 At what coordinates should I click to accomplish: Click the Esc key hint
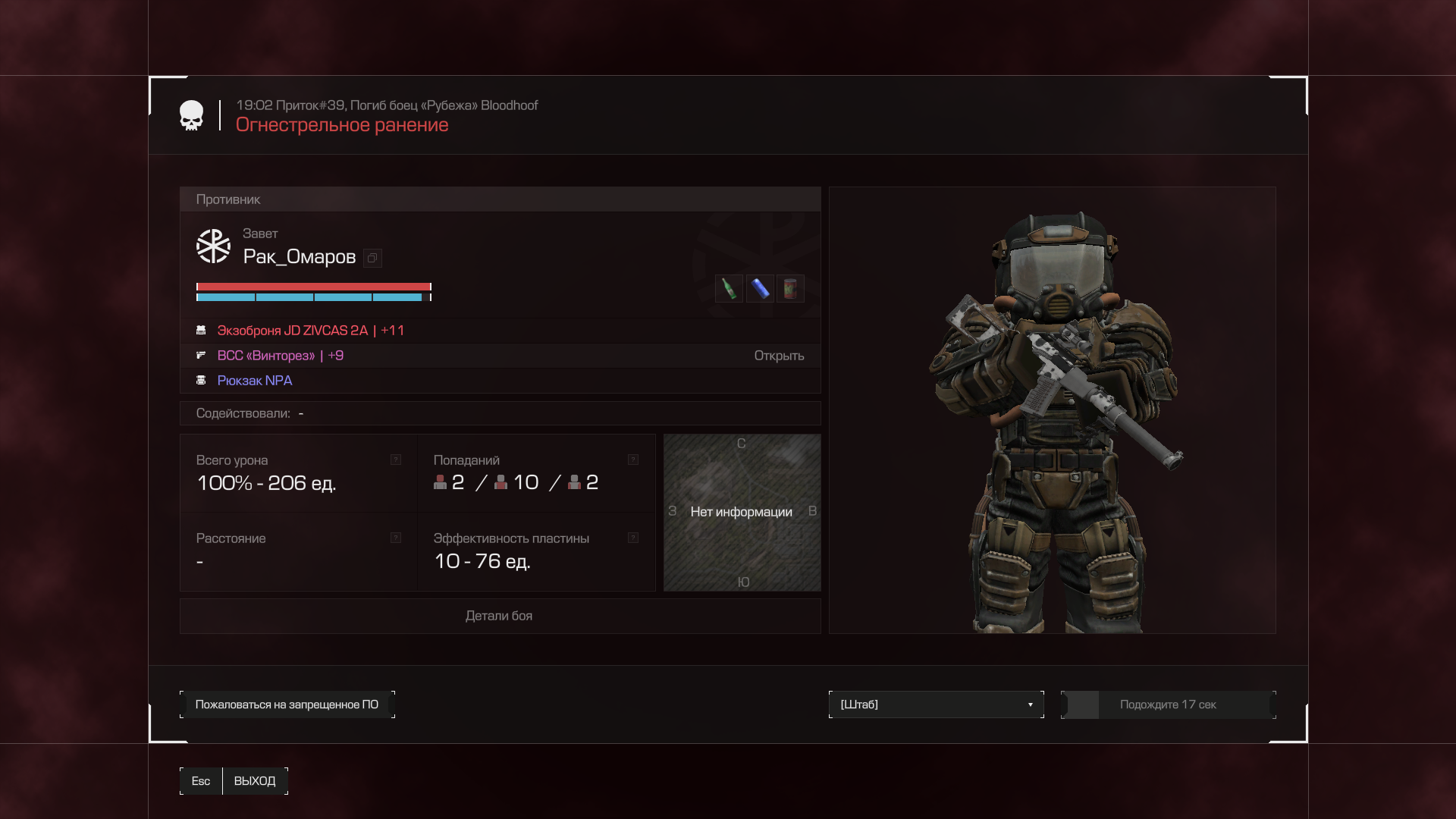point(201,781)
